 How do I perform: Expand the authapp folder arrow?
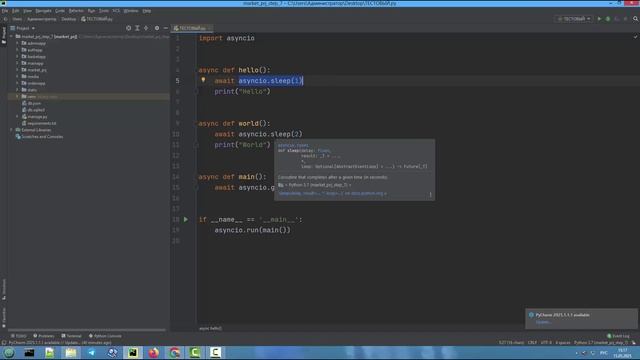[x=18, y=50]
